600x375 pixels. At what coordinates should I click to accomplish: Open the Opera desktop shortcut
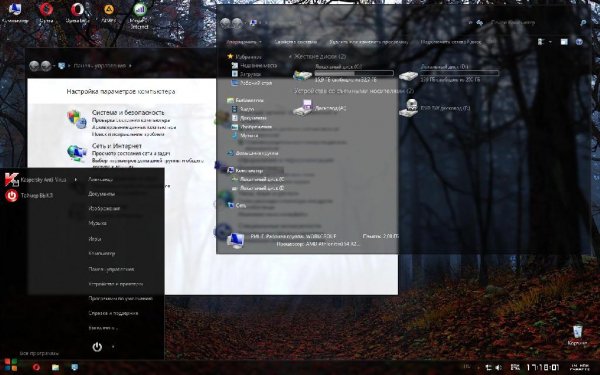coord(78,13)
